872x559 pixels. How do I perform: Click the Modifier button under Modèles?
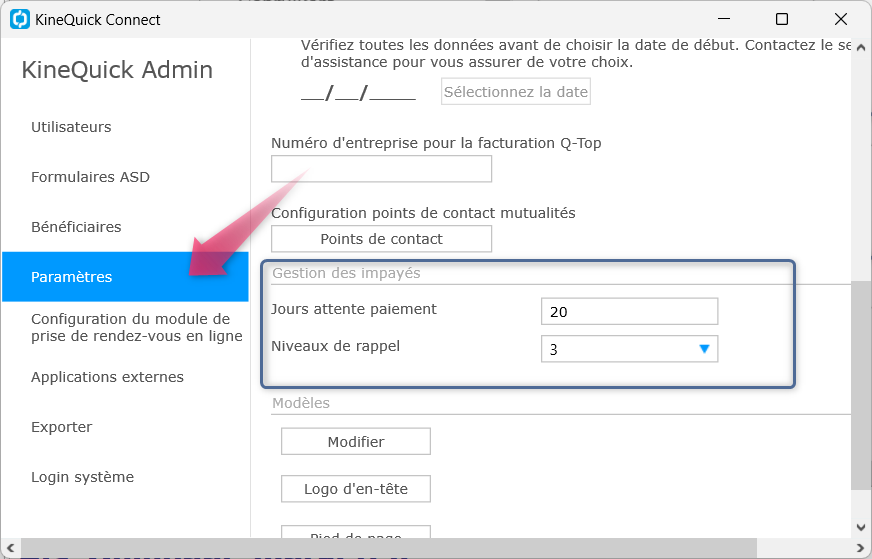click(356, 442)
